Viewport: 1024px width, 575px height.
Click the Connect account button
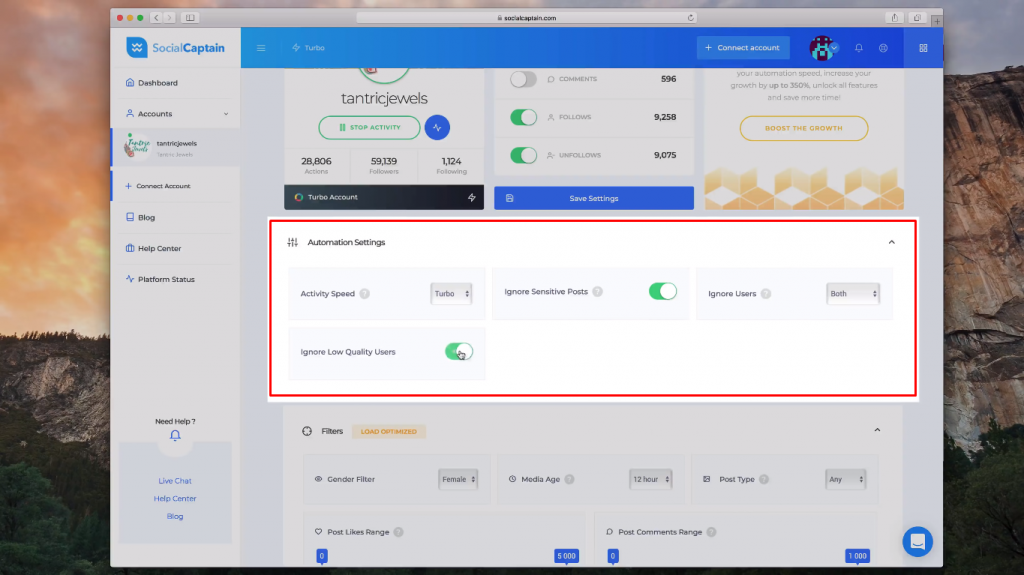(743, 48)
